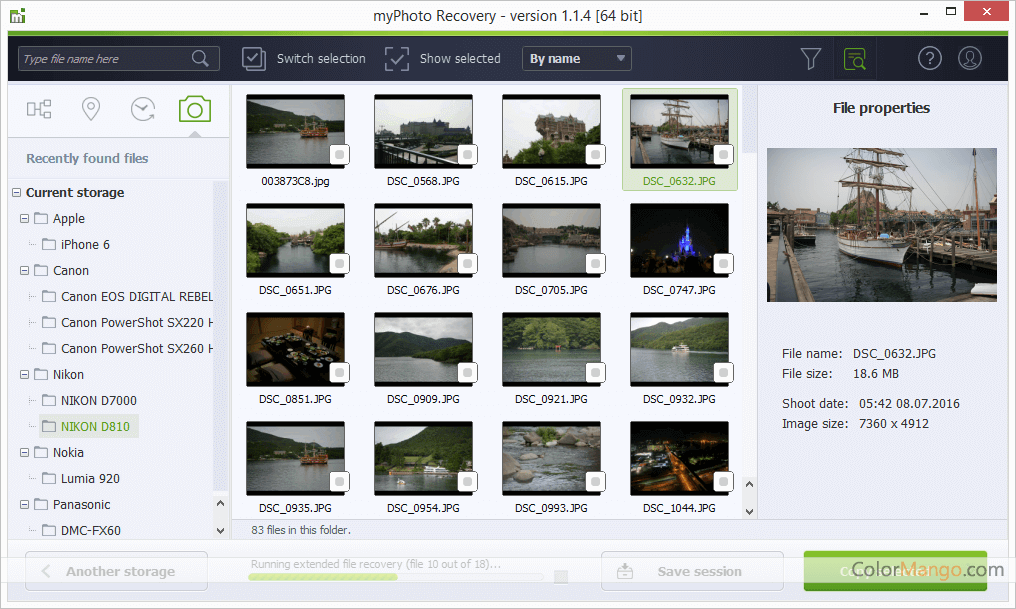Image resolution: width=1016 pixels, height=609 pixels.
Task: Click the Switch selection checkbox icon
Action: point(253,58)
